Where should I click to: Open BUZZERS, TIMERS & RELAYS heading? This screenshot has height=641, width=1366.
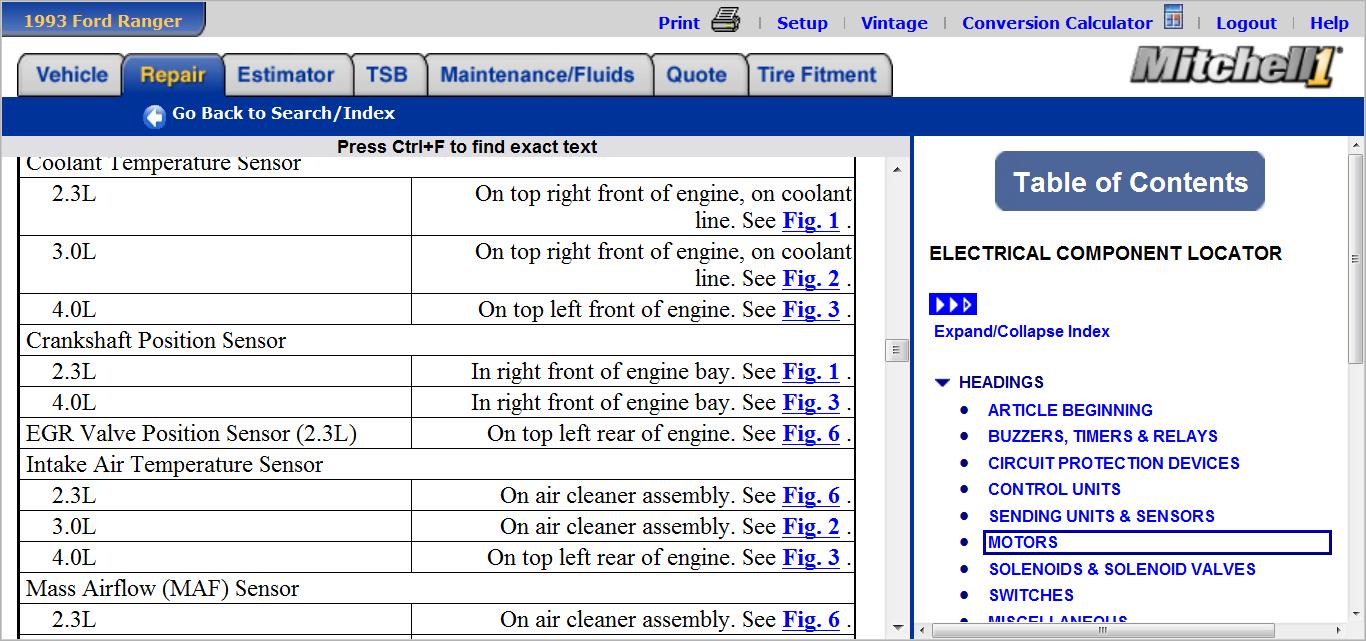point(1103,436)
